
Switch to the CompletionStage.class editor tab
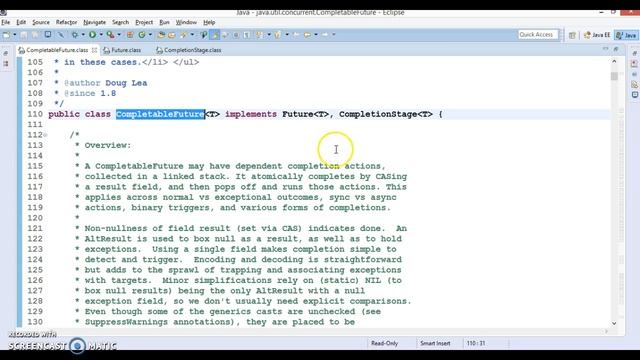point(189,50)
